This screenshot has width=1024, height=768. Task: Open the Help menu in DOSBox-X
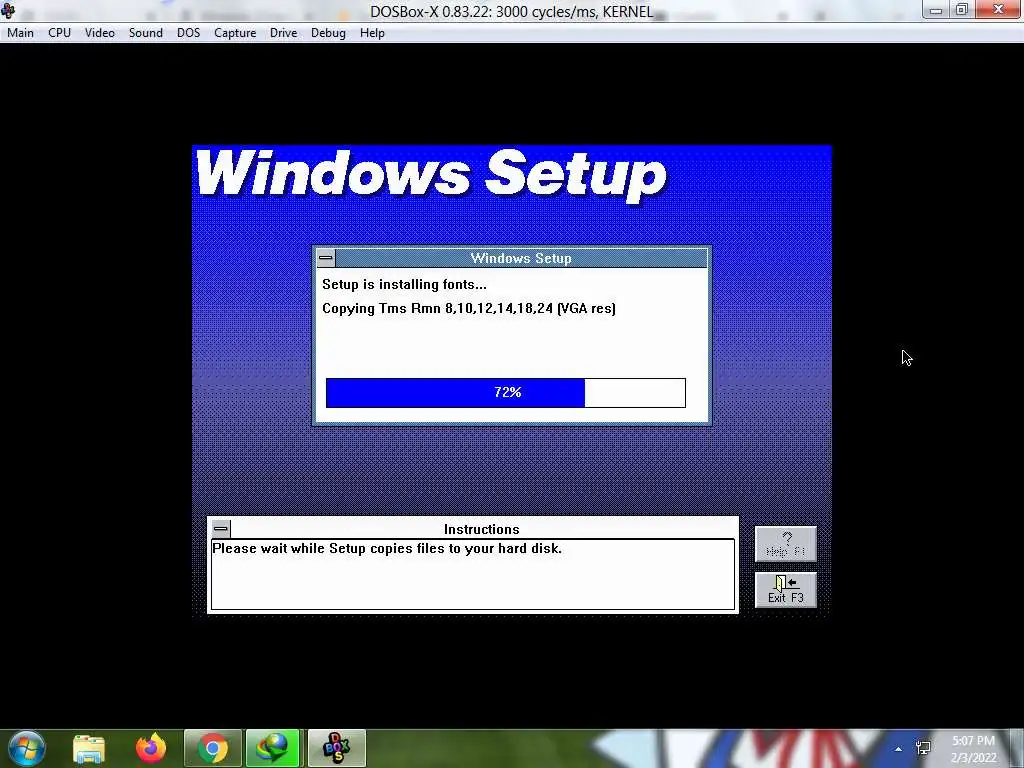click(x=372, y=33)
